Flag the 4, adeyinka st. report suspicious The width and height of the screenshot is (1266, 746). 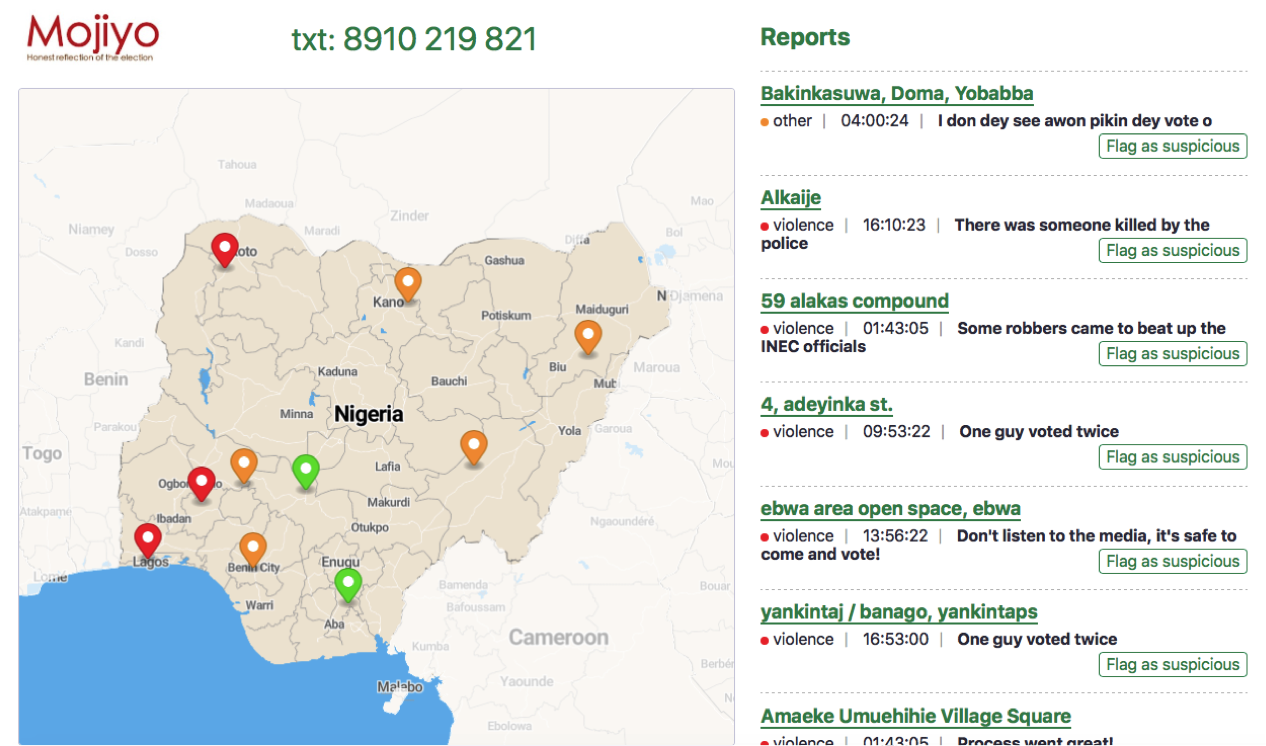[1173, 457]
